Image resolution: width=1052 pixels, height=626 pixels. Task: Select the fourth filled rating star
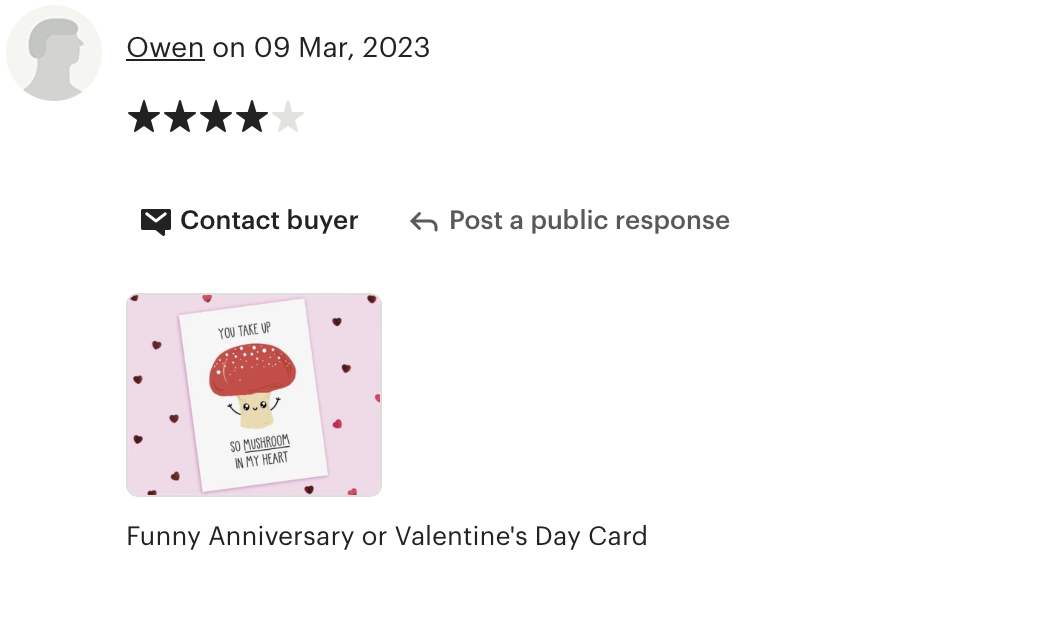tap(252, 117)
